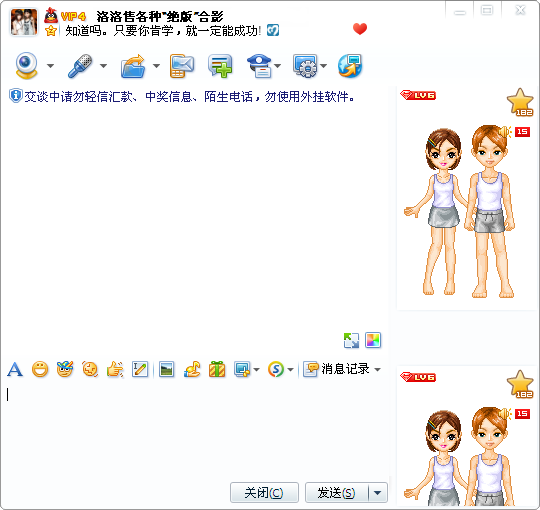Screen dimensions: 540x510
Task: Insert a picture into the message
Action: (x=166, y=370)
